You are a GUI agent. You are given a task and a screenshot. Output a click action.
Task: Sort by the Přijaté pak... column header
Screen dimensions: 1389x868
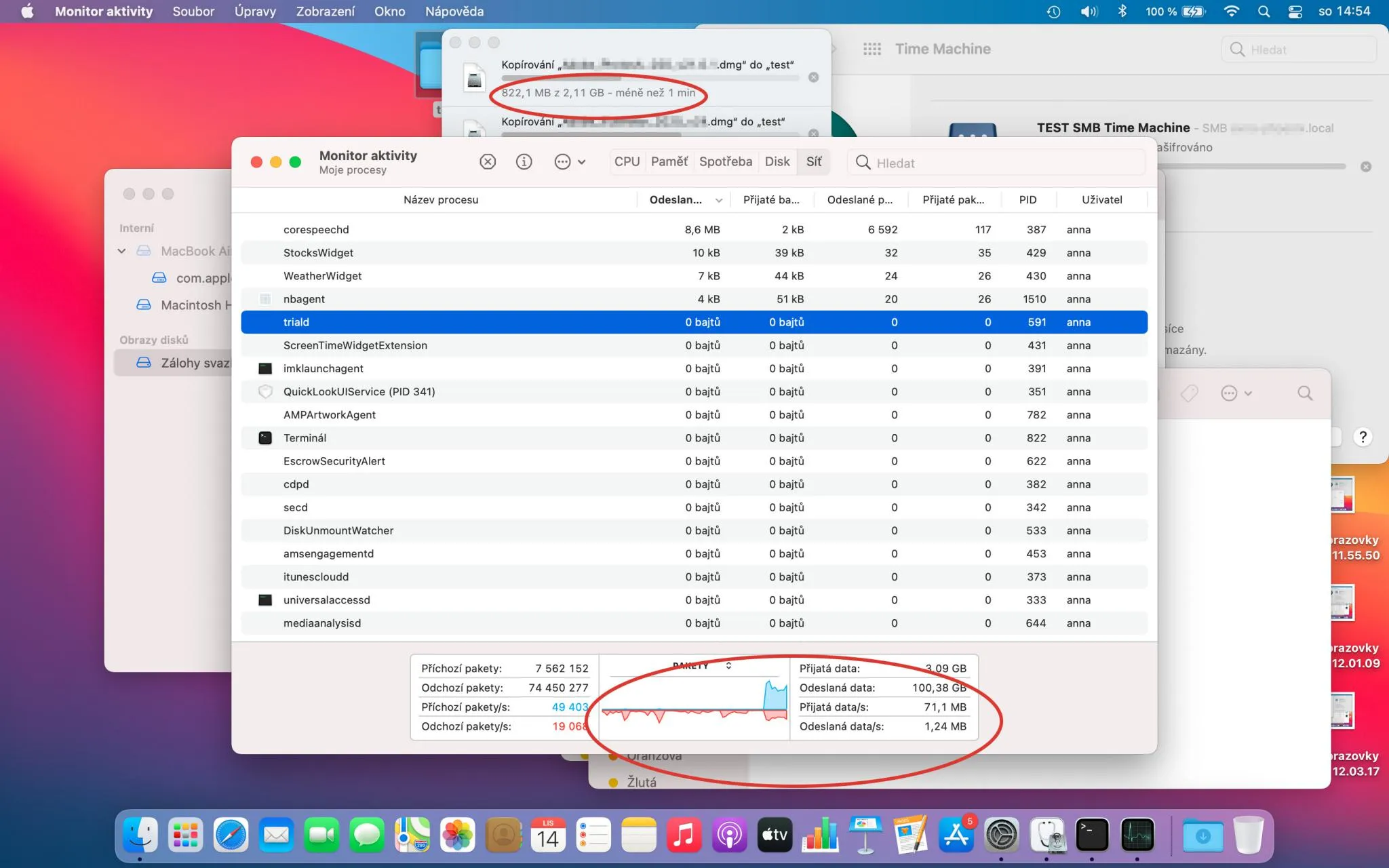954,200
